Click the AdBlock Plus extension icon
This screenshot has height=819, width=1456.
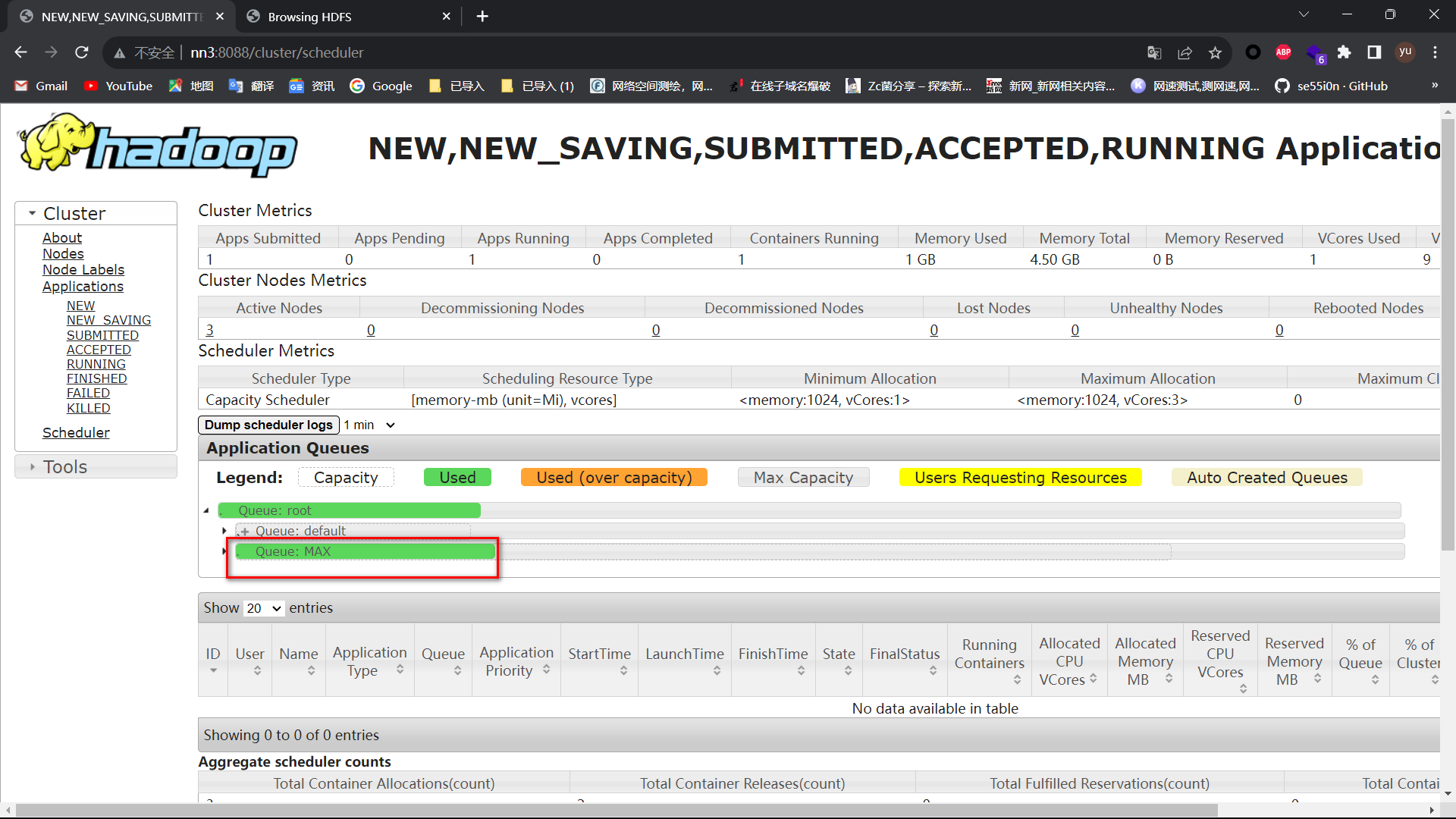(1283, 52)
